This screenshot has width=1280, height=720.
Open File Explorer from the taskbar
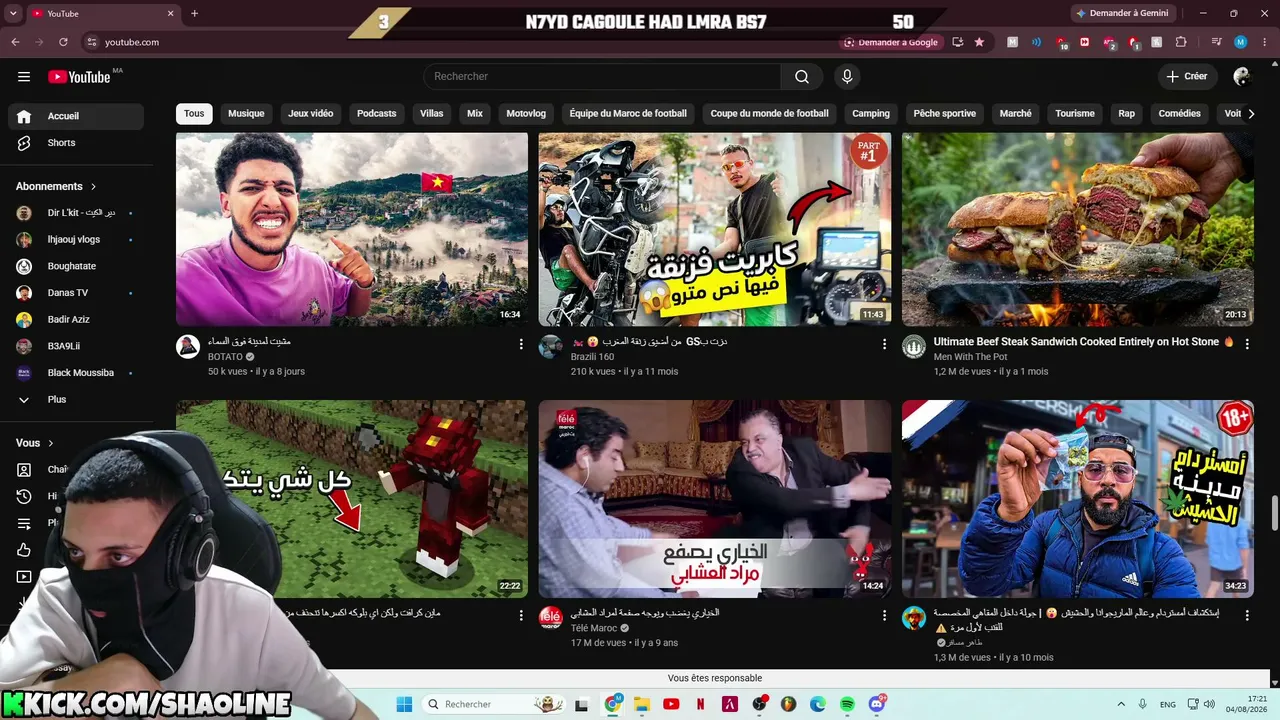[x=642, y=704]
